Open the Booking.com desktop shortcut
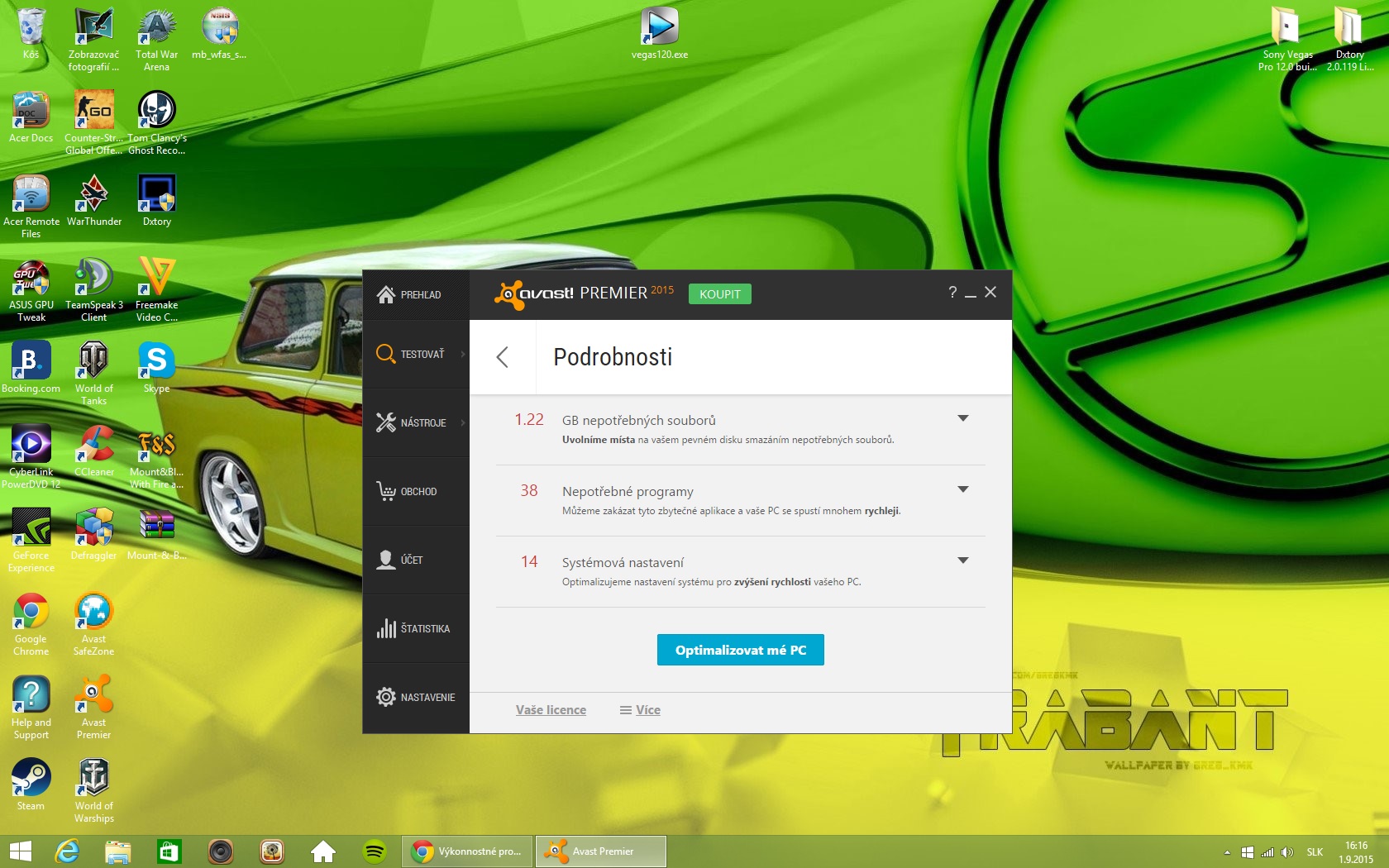 coord(31,369)
